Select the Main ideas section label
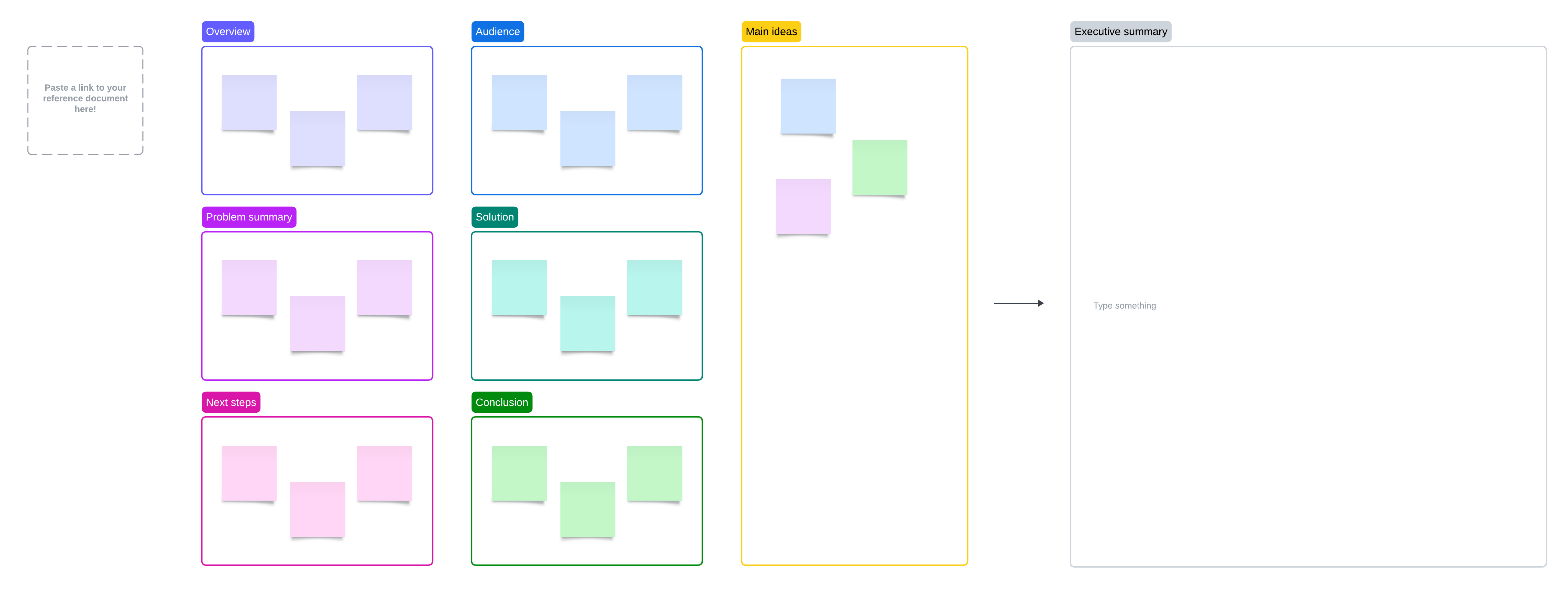Screen dimensions: 1568x593 click(x=771, y=31)
